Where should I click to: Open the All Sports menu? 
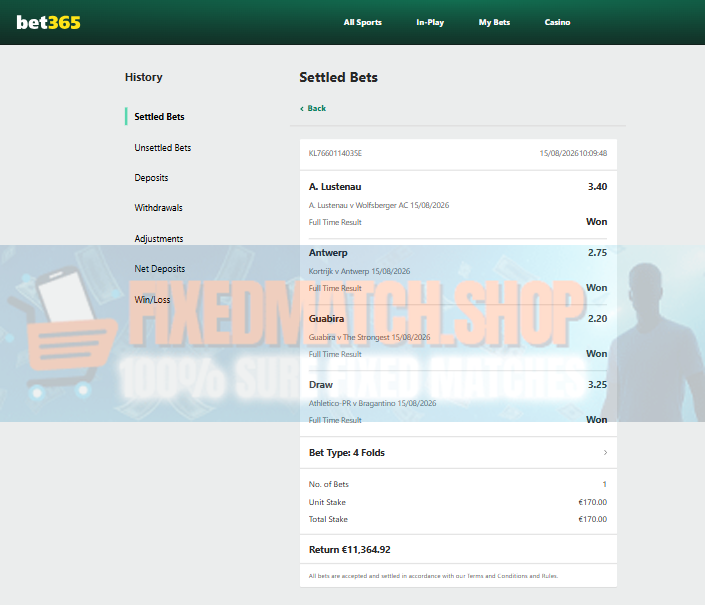(x=362, y=22)
